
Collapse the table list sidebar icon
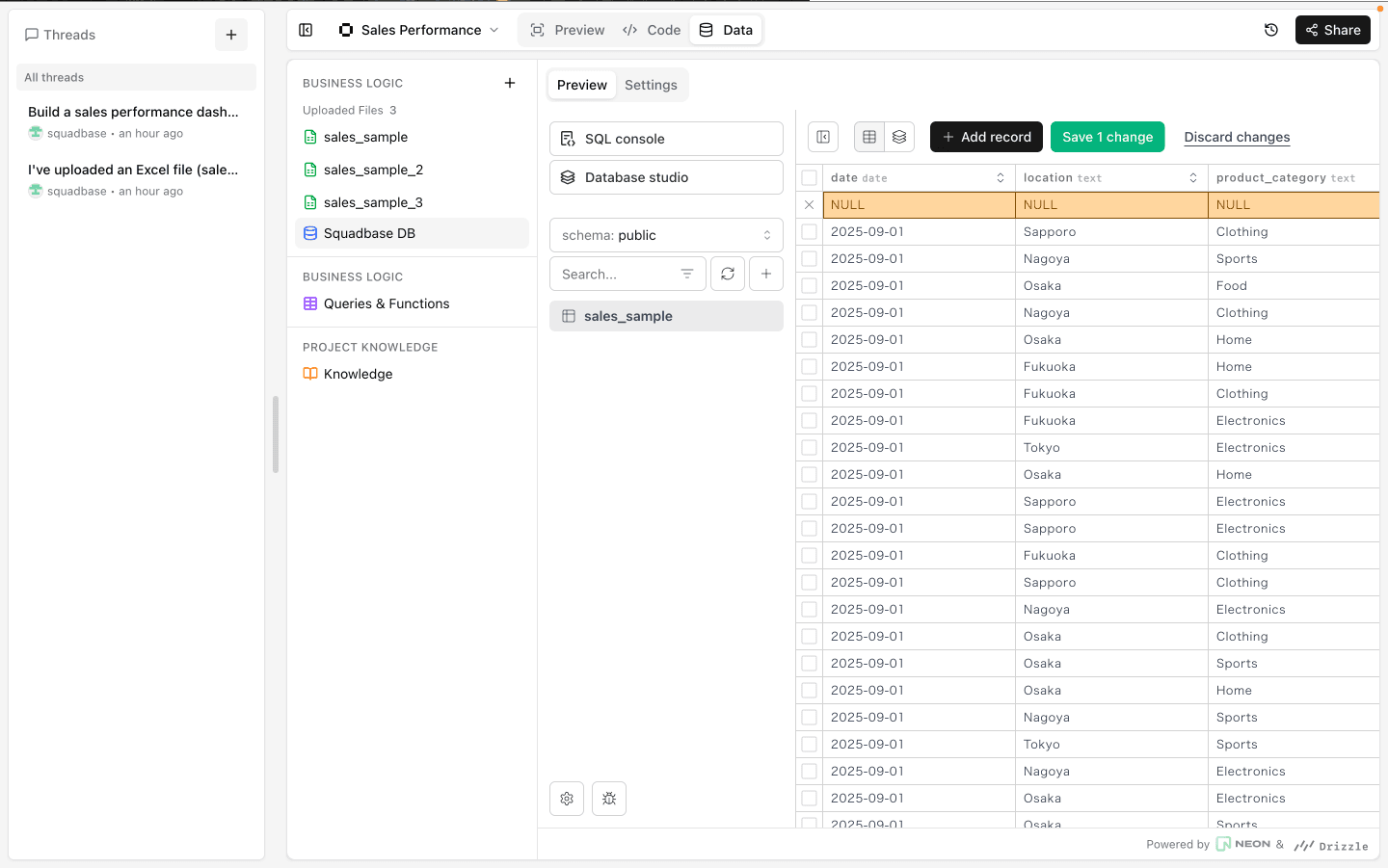pyautogui.click(x=823, y=137)
